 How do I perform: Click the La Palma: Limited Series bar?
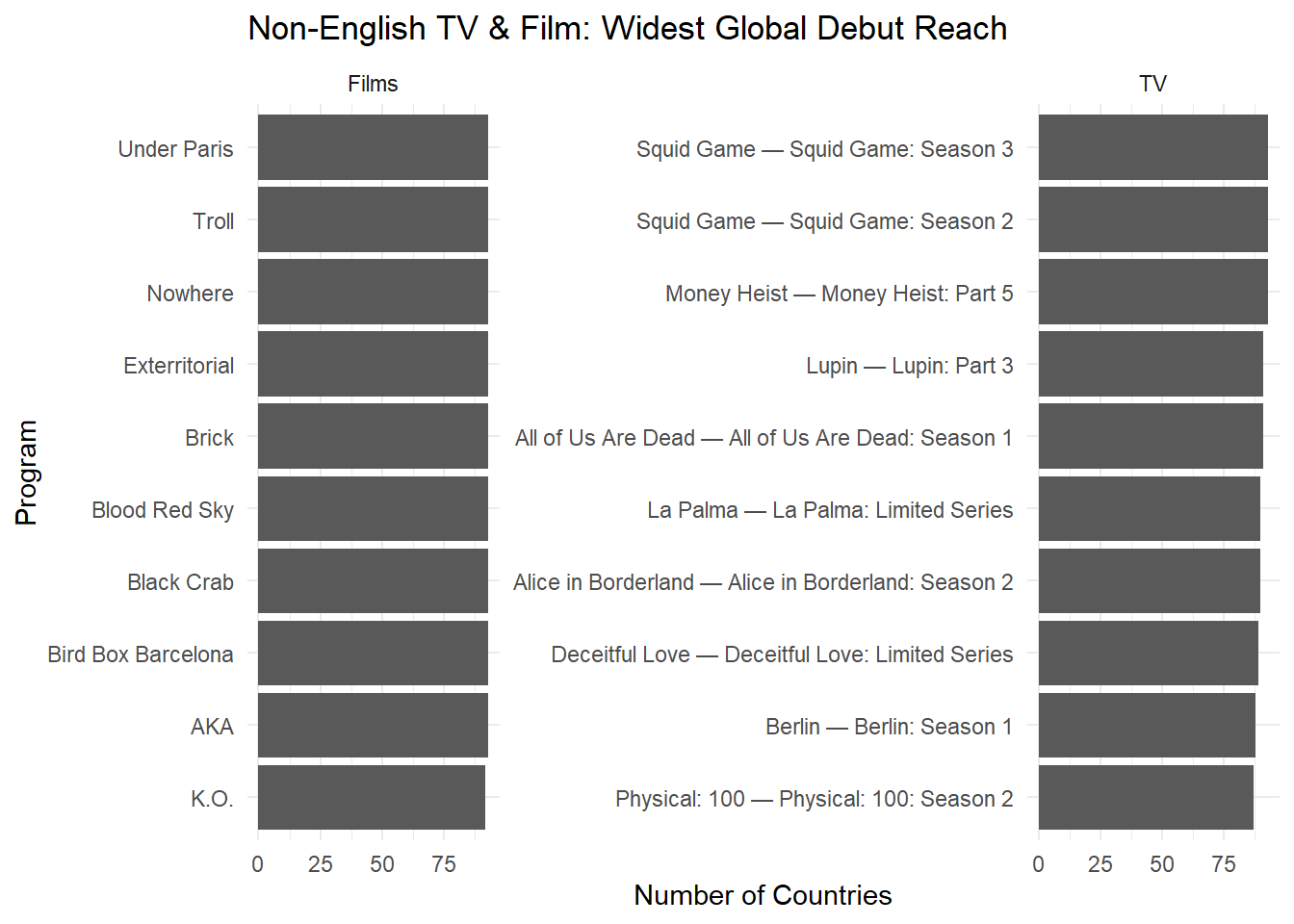tap(1149, 508)
